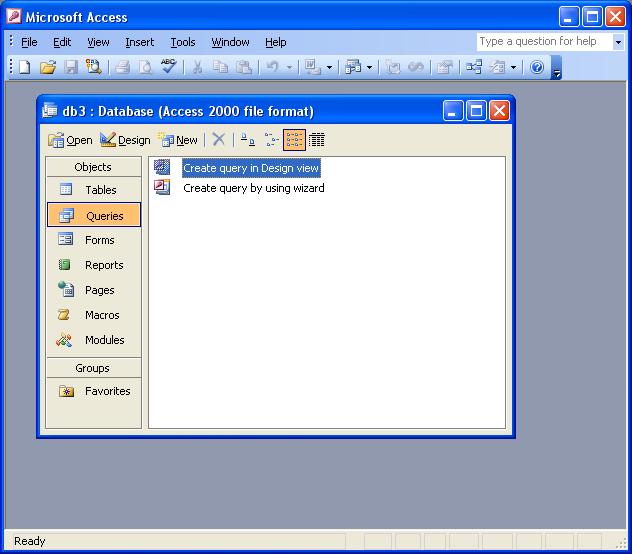Open Microsoft Access Help question icon
The height and width of the screenshot is (554, 632).
pyautogui.click(x=536, y=67)
